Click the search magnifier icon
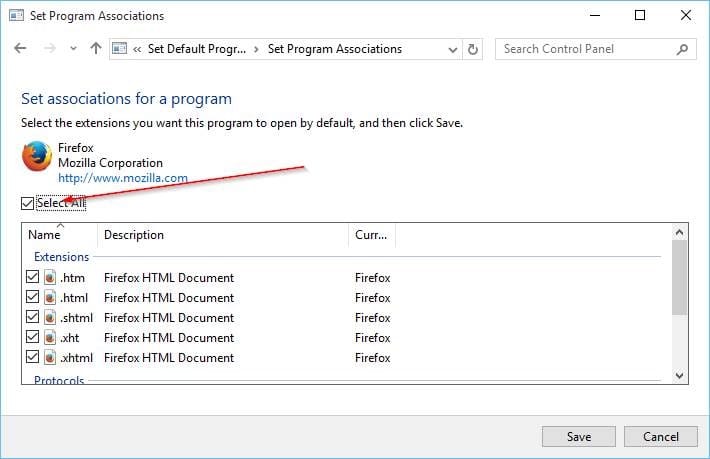The height and width of the screenshot is (459, 710). pos(682,49)
